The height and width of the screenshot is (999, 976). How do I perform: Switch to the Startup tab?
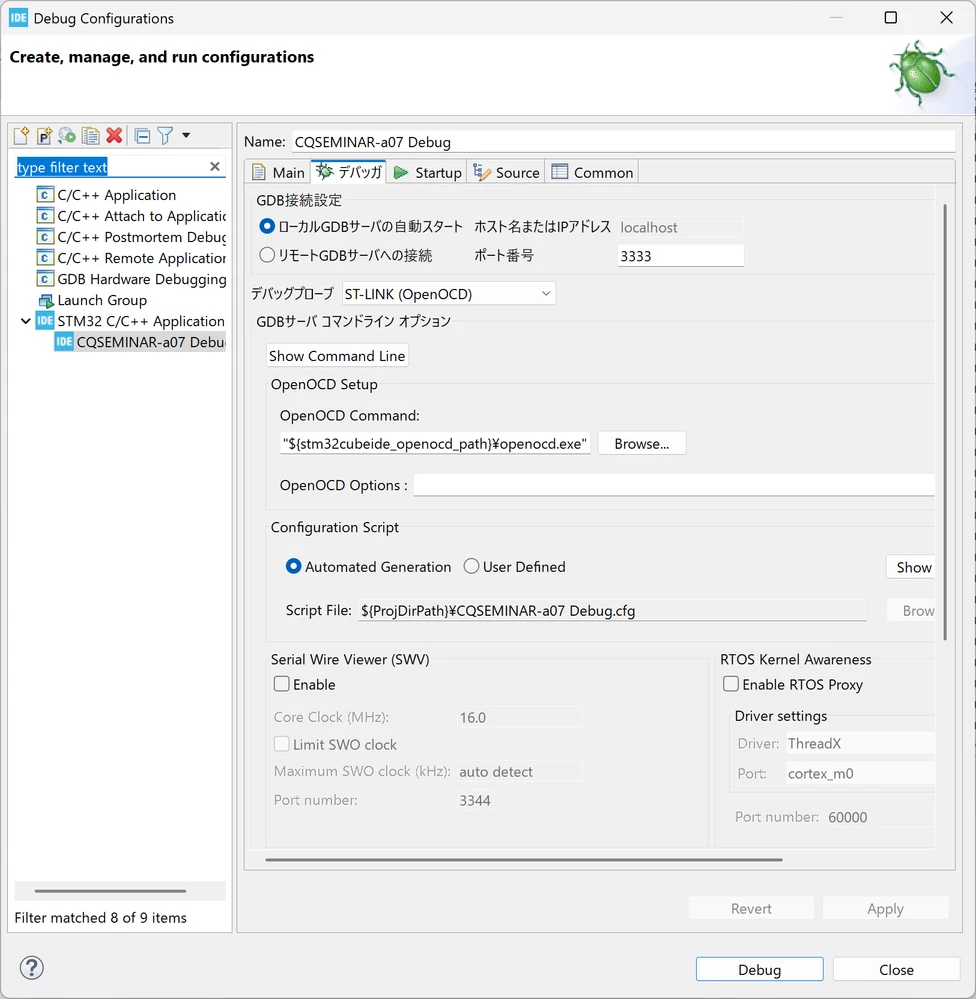pos(427,173)
